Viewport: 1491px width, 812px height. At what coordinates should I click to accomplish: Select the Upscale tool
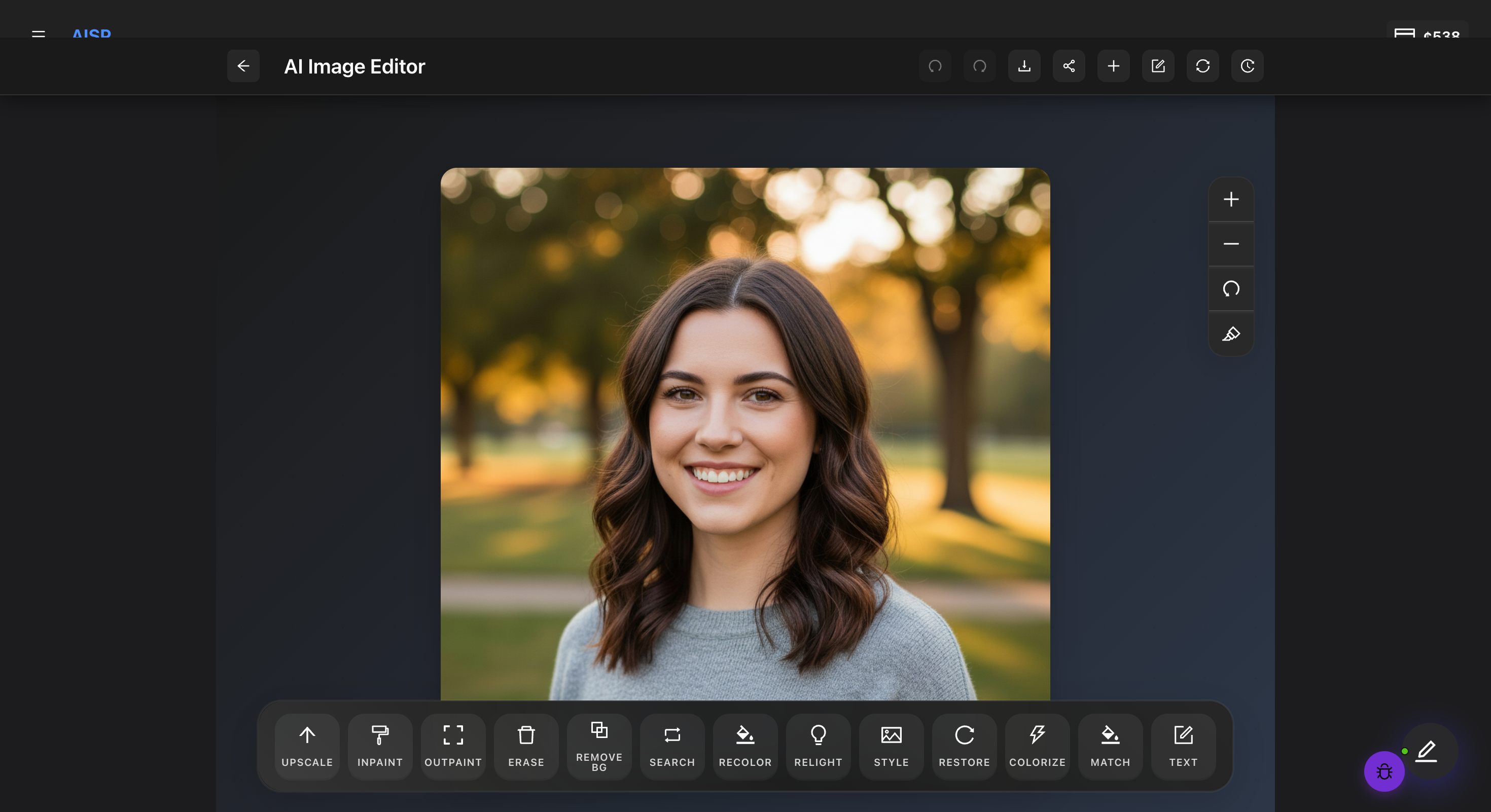(x=307, y=746)
